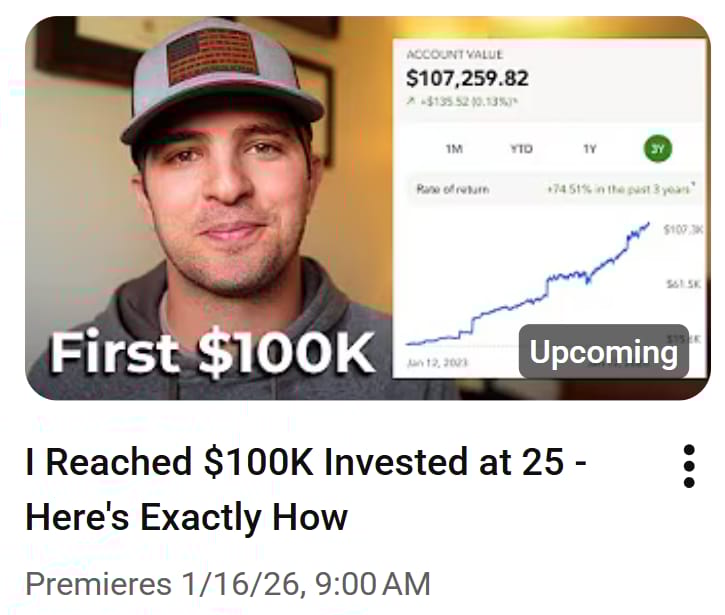Toggle the green 3Y range circle
This screenshot has width=725, height=615.
[657, 149]
